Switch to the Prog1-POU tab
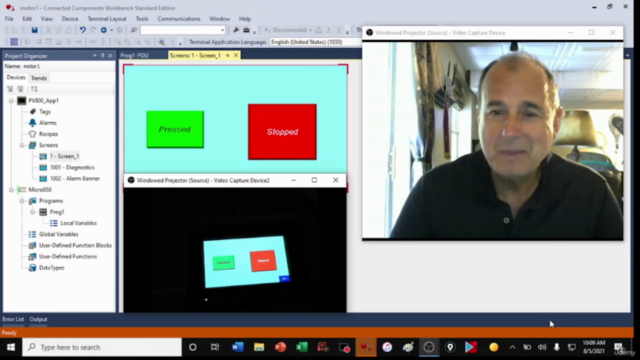The height and width of the screenshot is (360, 640). 135,55
